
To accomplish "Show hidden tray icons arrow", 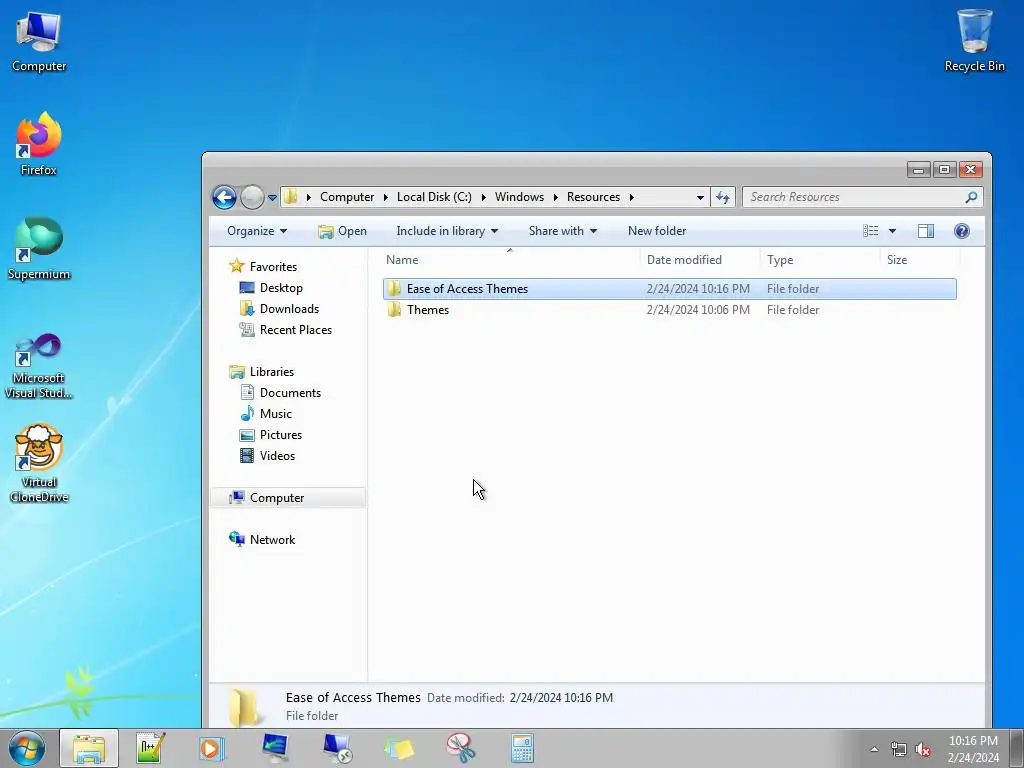I will 874,749.
